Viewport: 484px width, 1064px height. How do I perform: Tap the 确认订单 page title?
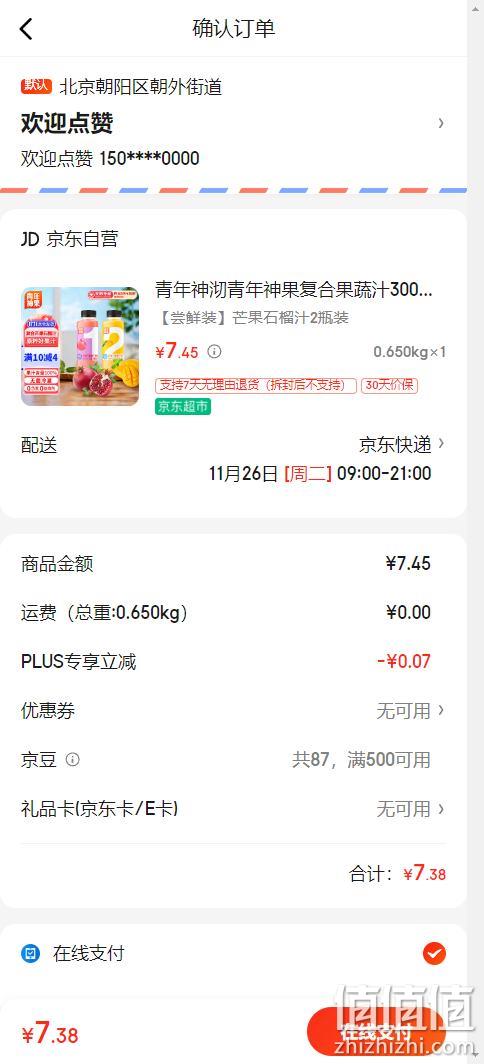coord(234,28)
